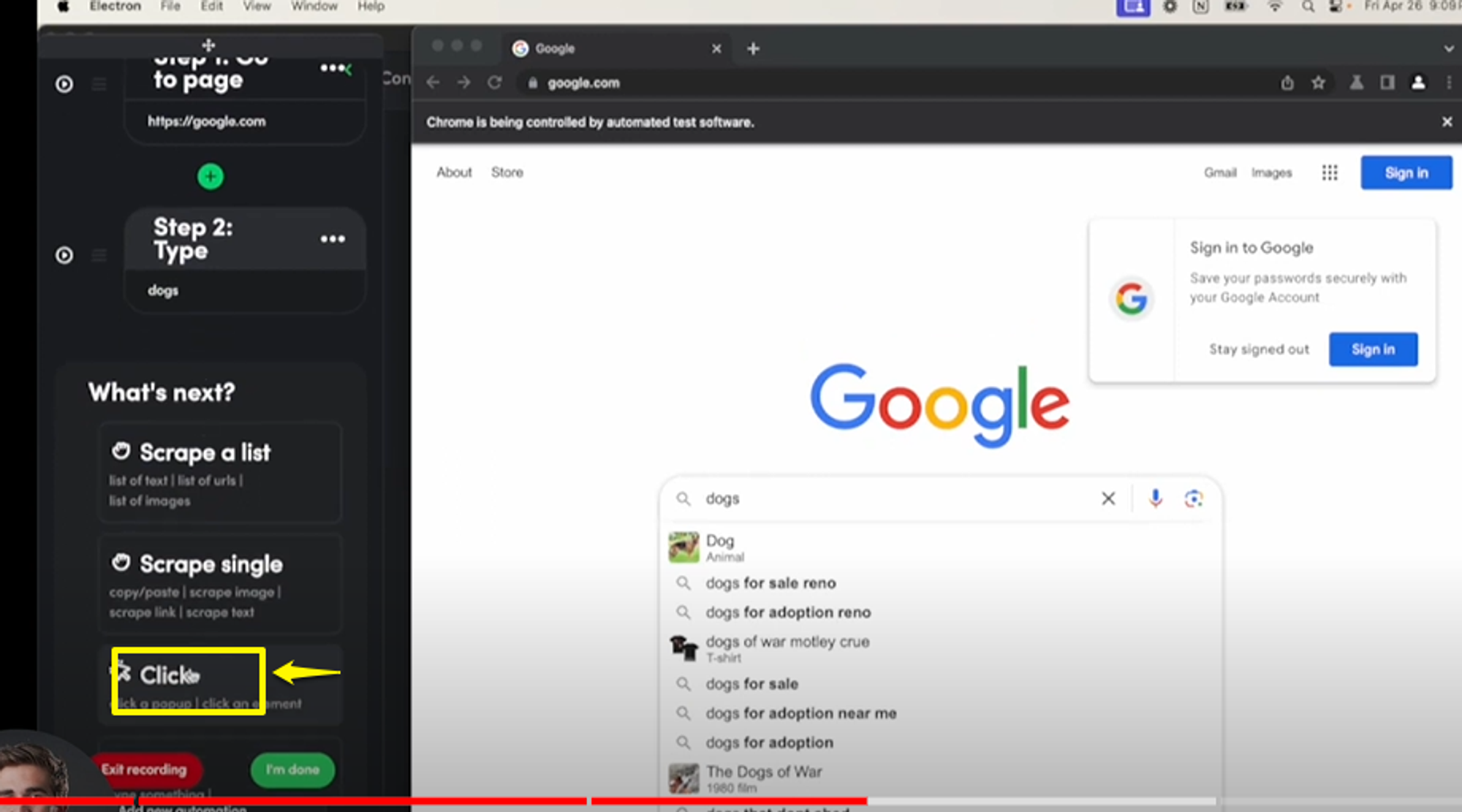The width and height of the screenshot is (1462, 812).
Task: Click the add step green plus button
Action: point(210,176)
